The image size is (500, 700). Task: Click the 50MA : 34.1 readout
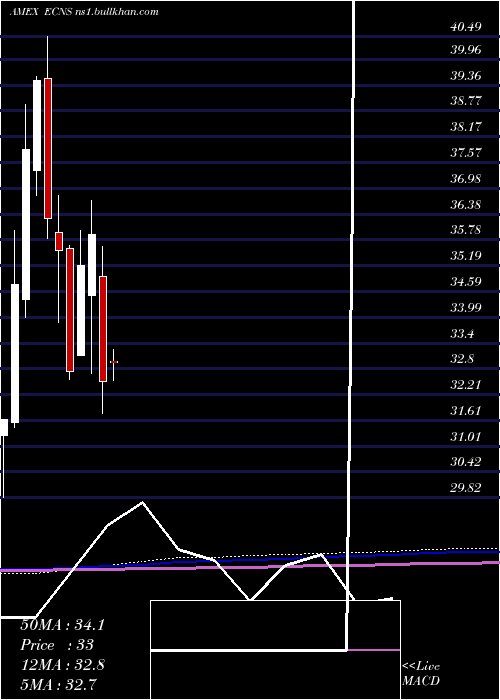(62, 625)
